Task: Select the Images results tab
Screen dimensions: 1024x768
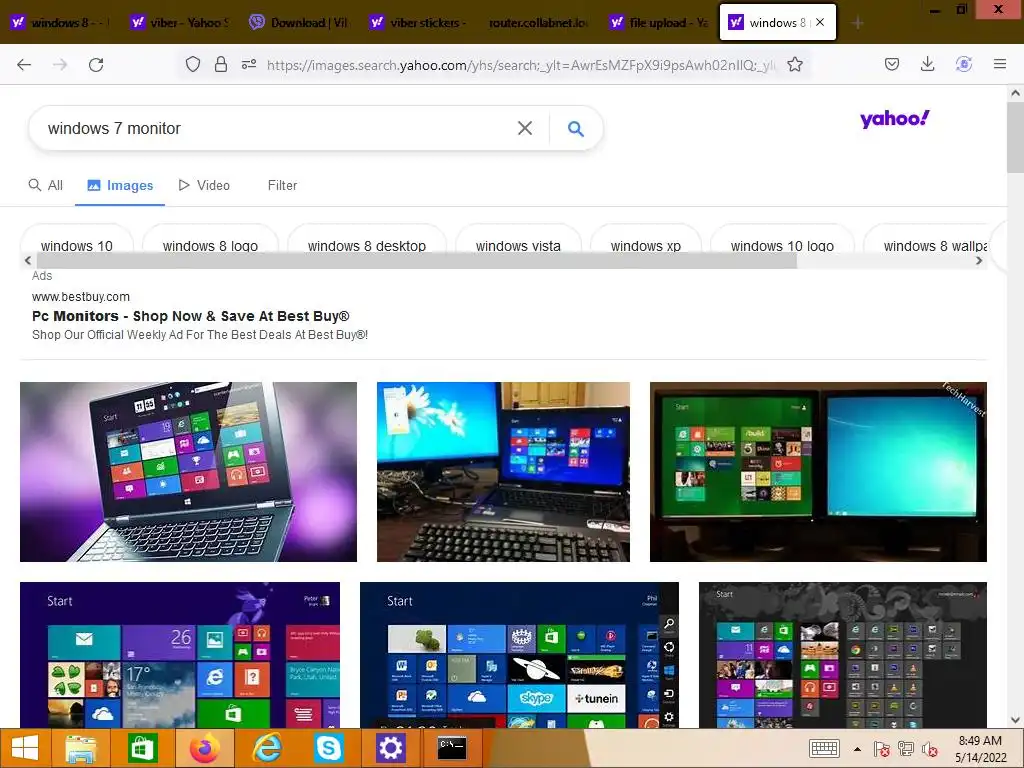Action: point(120,185)
